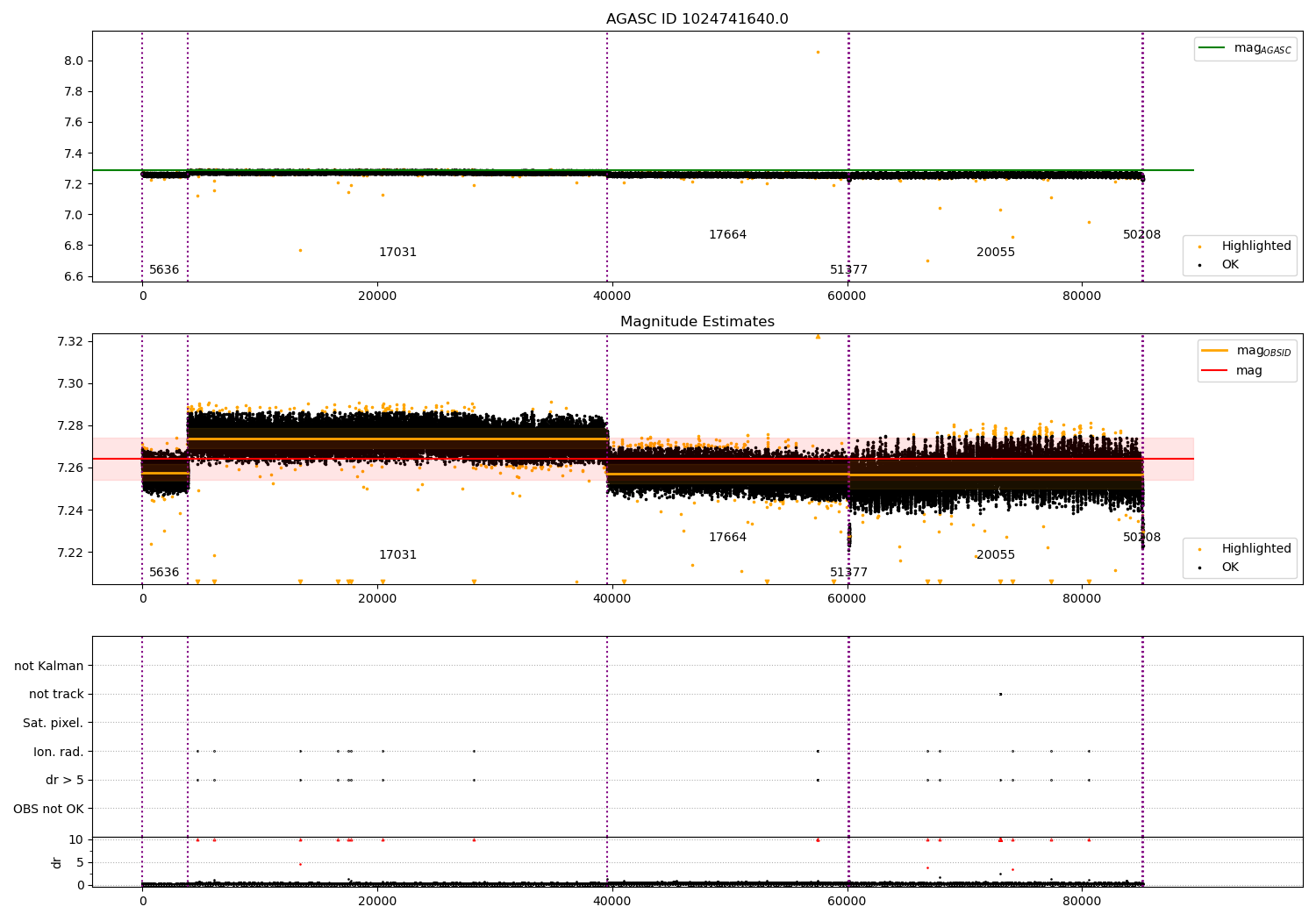Click the 80000 x-tick under the dr plot
This screenshot has height=921, width=1316.
[x=1082, y=901]
